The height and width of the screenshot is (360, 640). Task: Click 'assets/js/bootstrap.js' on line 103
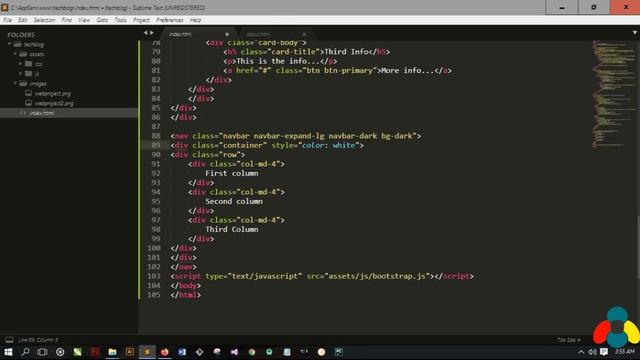coord(377,276)
